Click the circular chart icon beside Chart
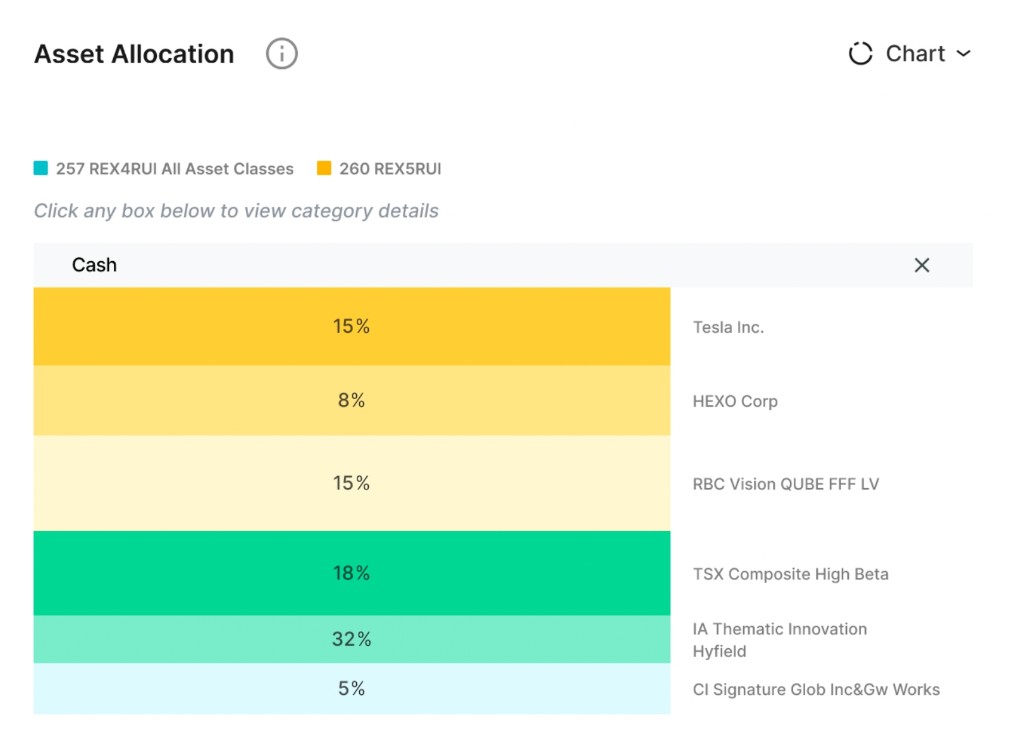Image resolution: width=1024 pixels, height=750 pixels. (x=860, y=54)
